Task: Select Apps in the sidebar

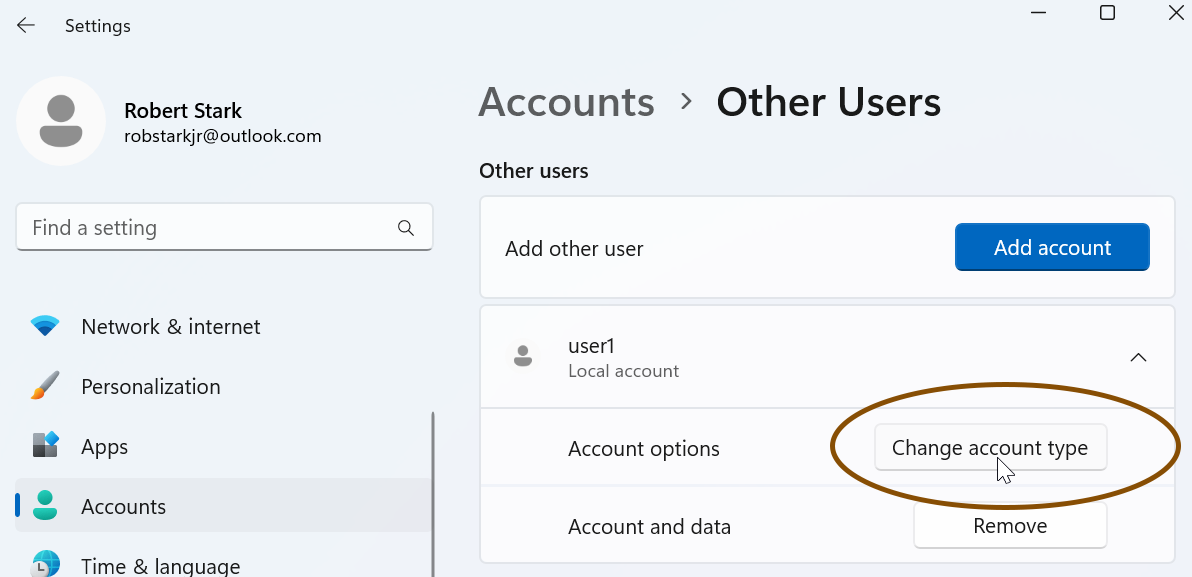Action: [224, 446]
